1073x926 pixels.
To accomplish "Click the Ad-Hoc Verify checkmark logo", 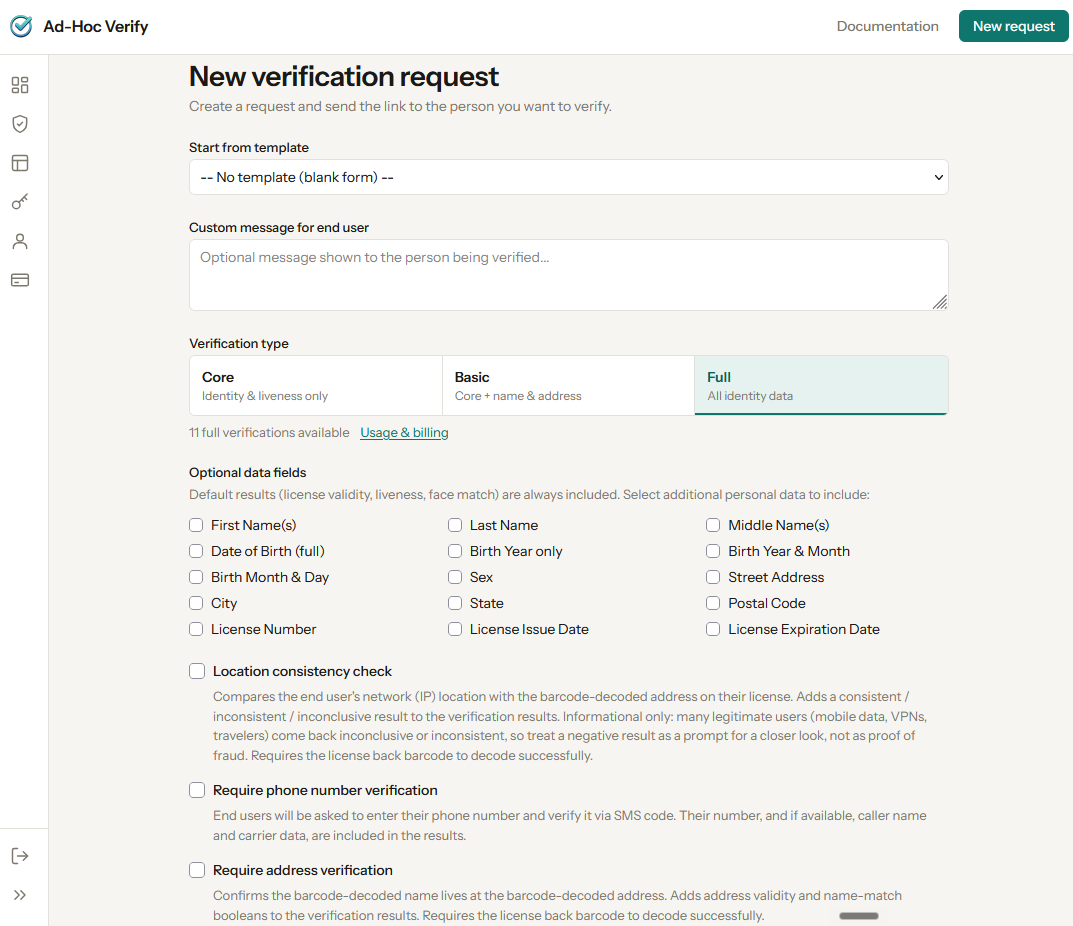I will (21, 26).
